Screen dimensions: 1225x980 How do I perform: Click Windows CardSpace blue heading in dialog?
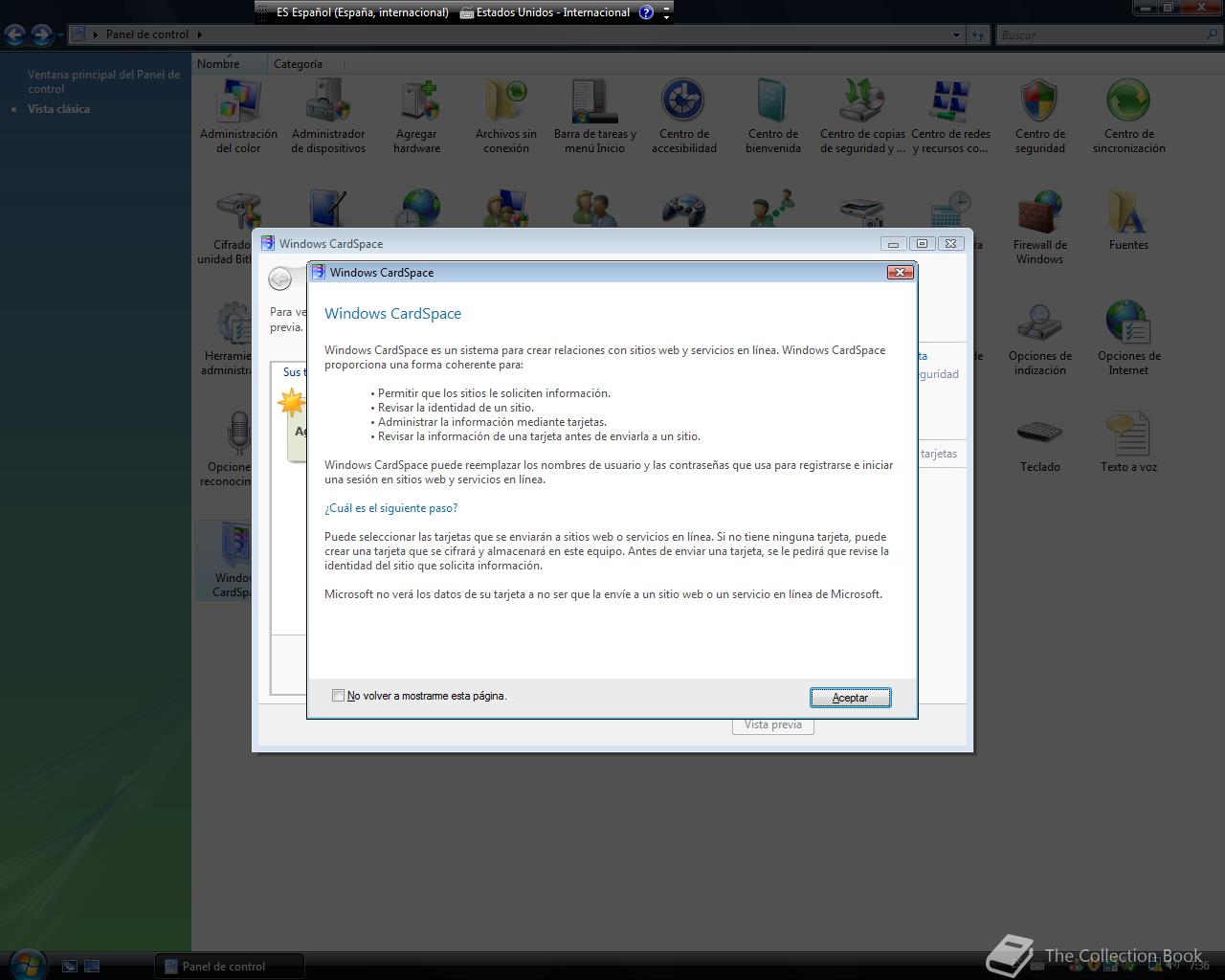pos(392,313)
